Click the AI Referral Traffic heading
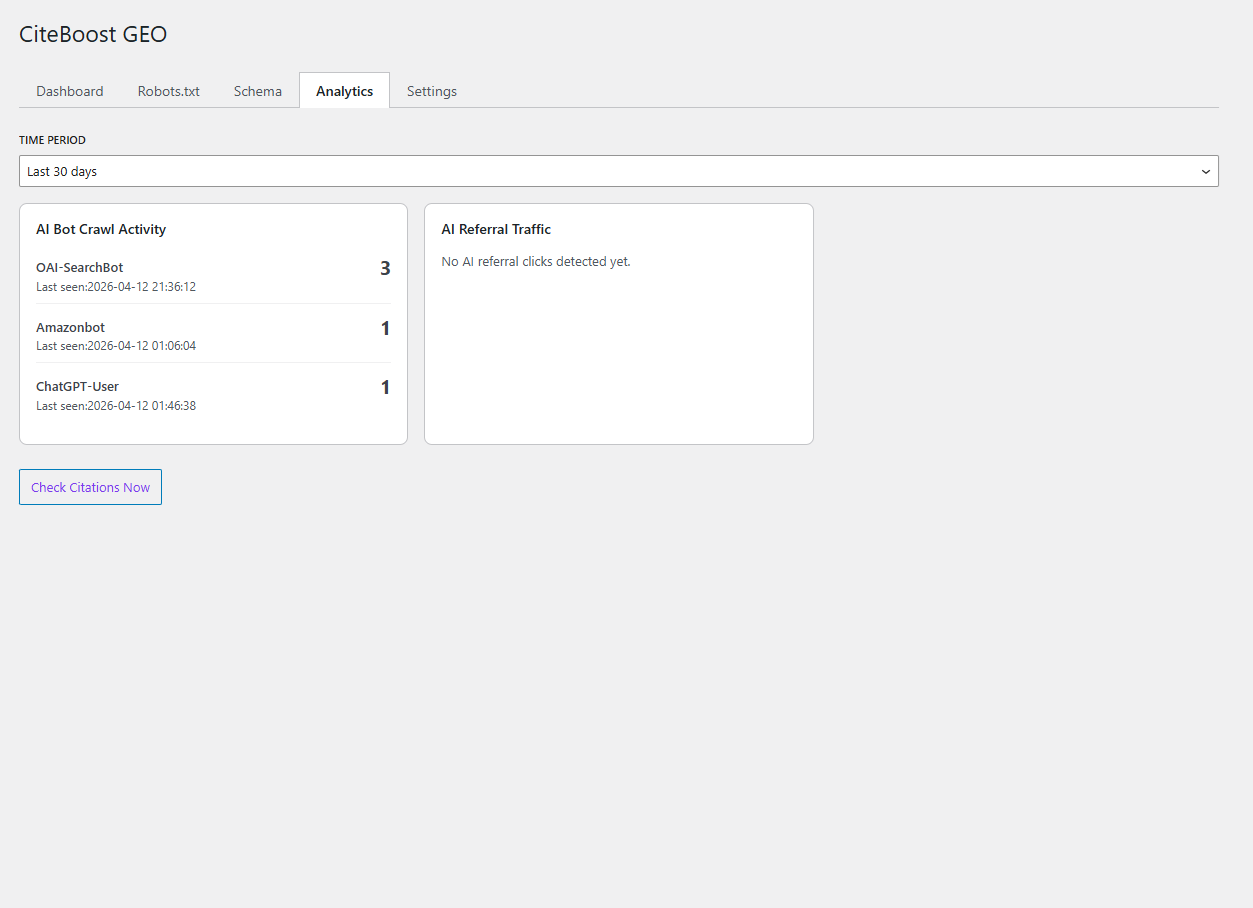1253x908 pixels. pyautogui.click(x=496, y=229)
